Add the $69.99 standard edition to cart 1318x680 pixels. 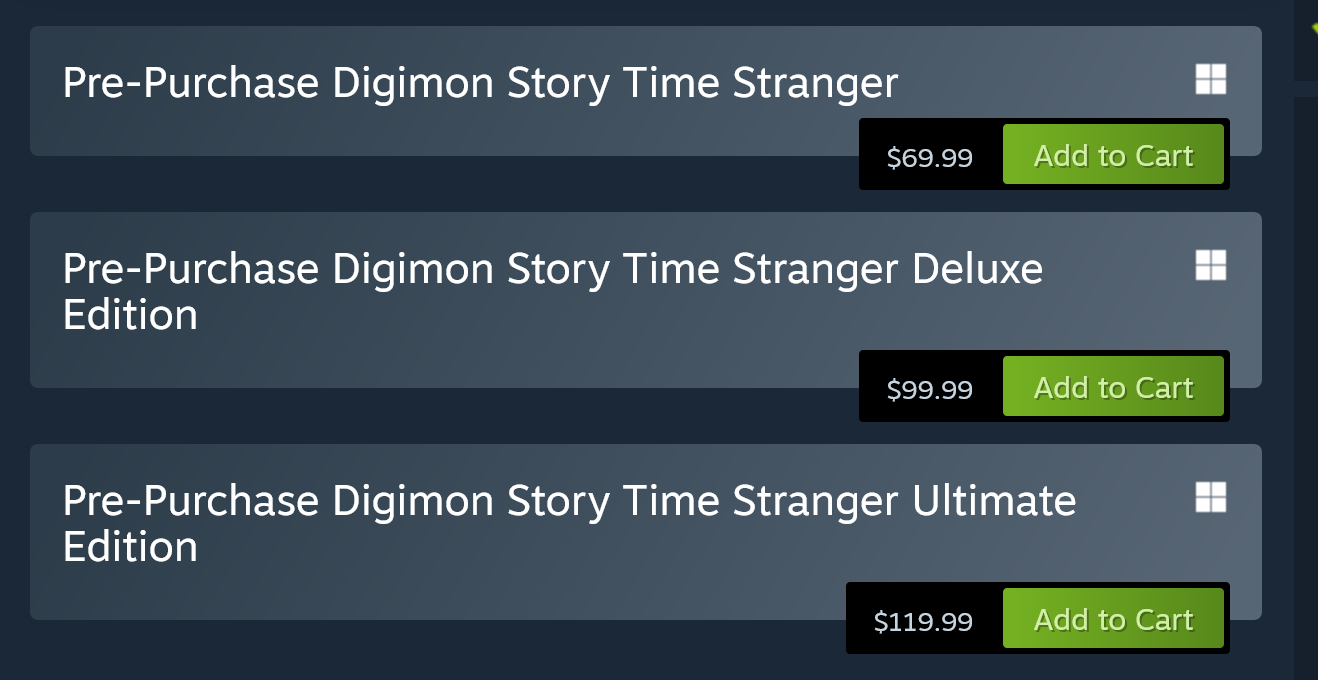1113,155
